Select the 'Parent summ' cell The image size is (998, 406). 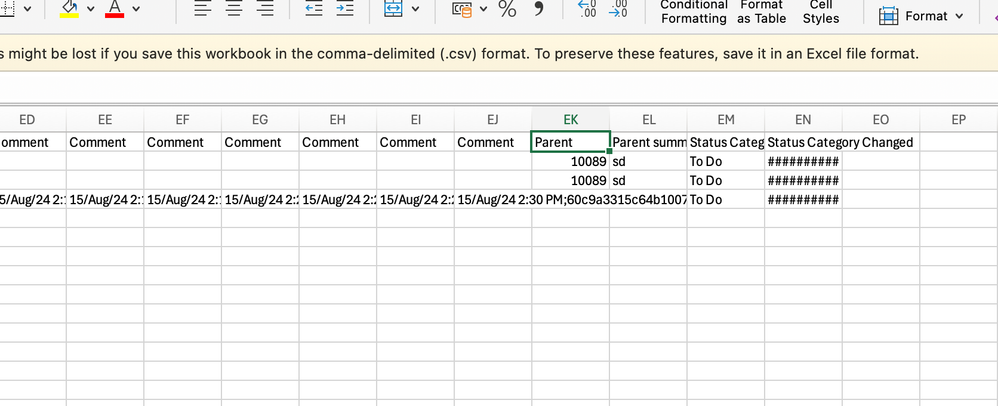[x=649, y=142]
